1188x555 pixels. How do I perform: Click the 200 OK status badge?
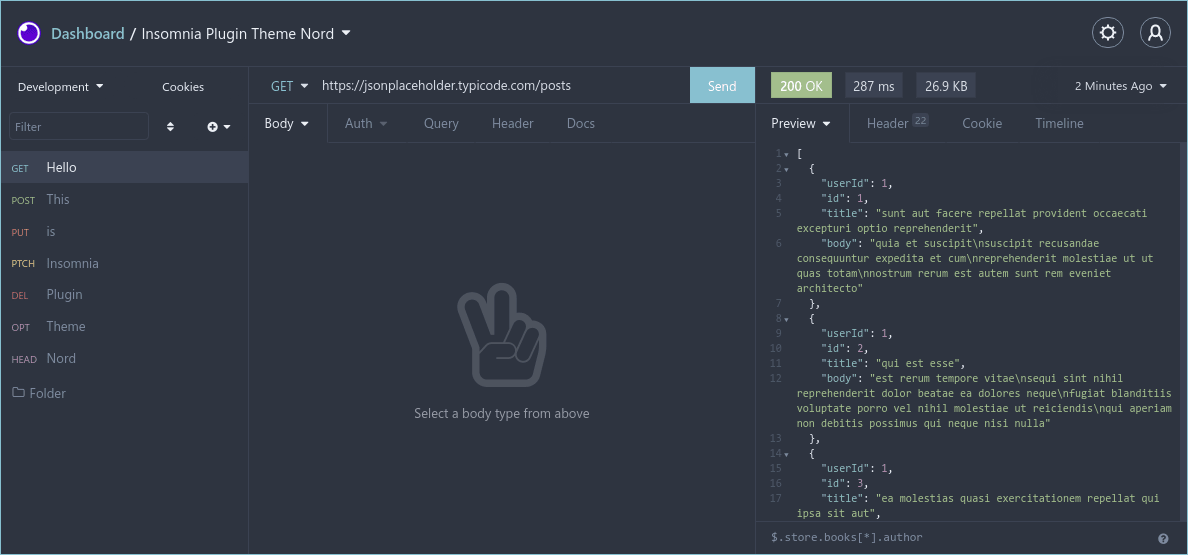[801, 86]
